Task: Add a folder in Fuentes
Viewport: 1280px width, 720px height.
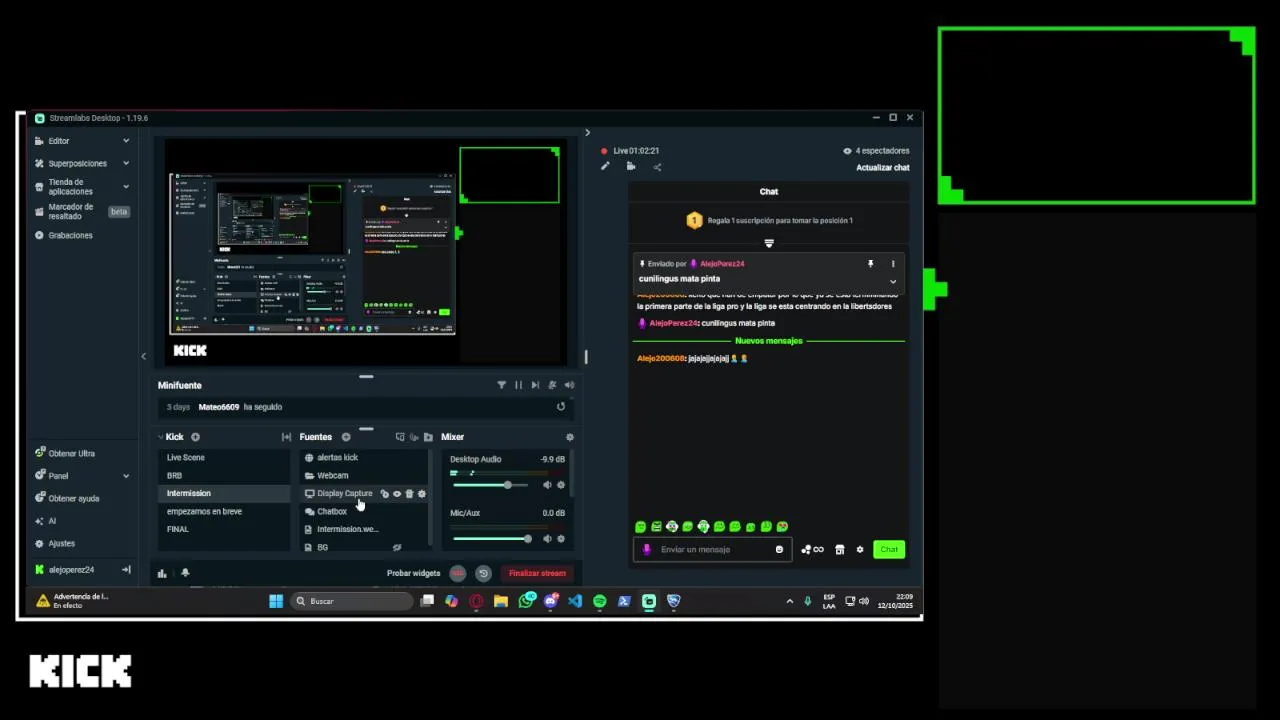Action: [428, 437]
